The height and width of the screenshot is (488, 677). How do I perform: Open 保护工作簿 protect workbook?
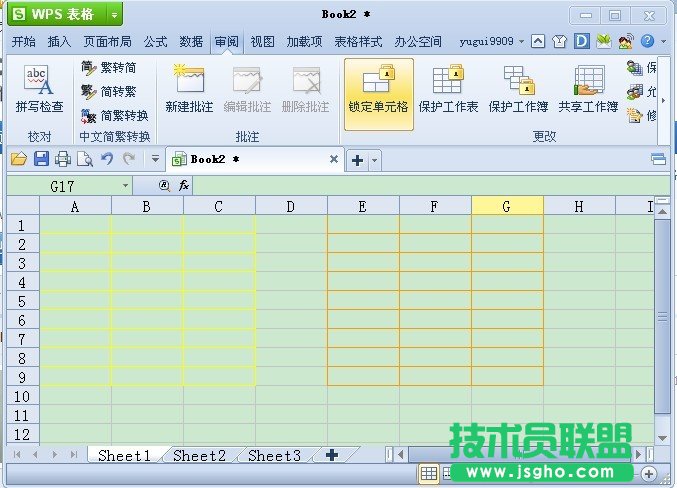pos(518,90)
